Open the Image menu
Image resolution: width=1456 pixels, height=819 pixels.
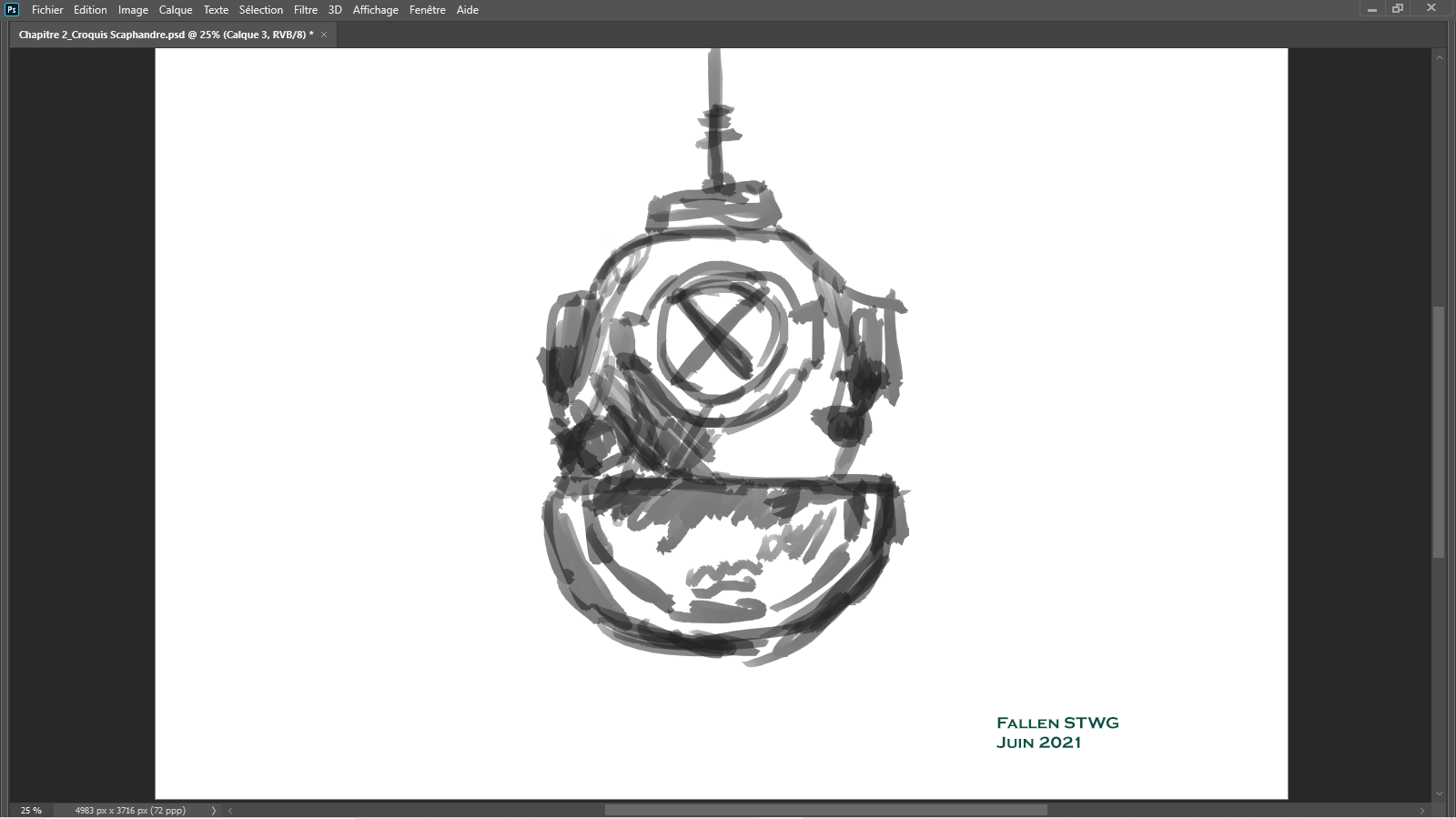(133, 10)
